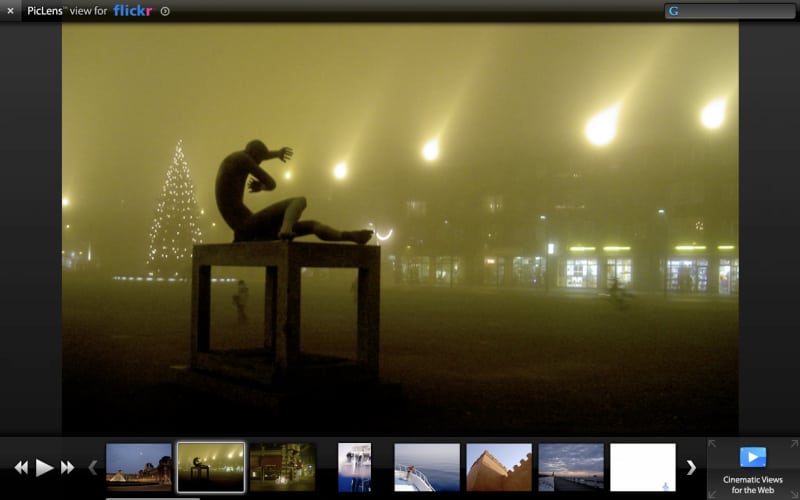The image size is (800, 500).
Task: Show next thumbnails with right chevron
Action: click(x=691, y=467)
